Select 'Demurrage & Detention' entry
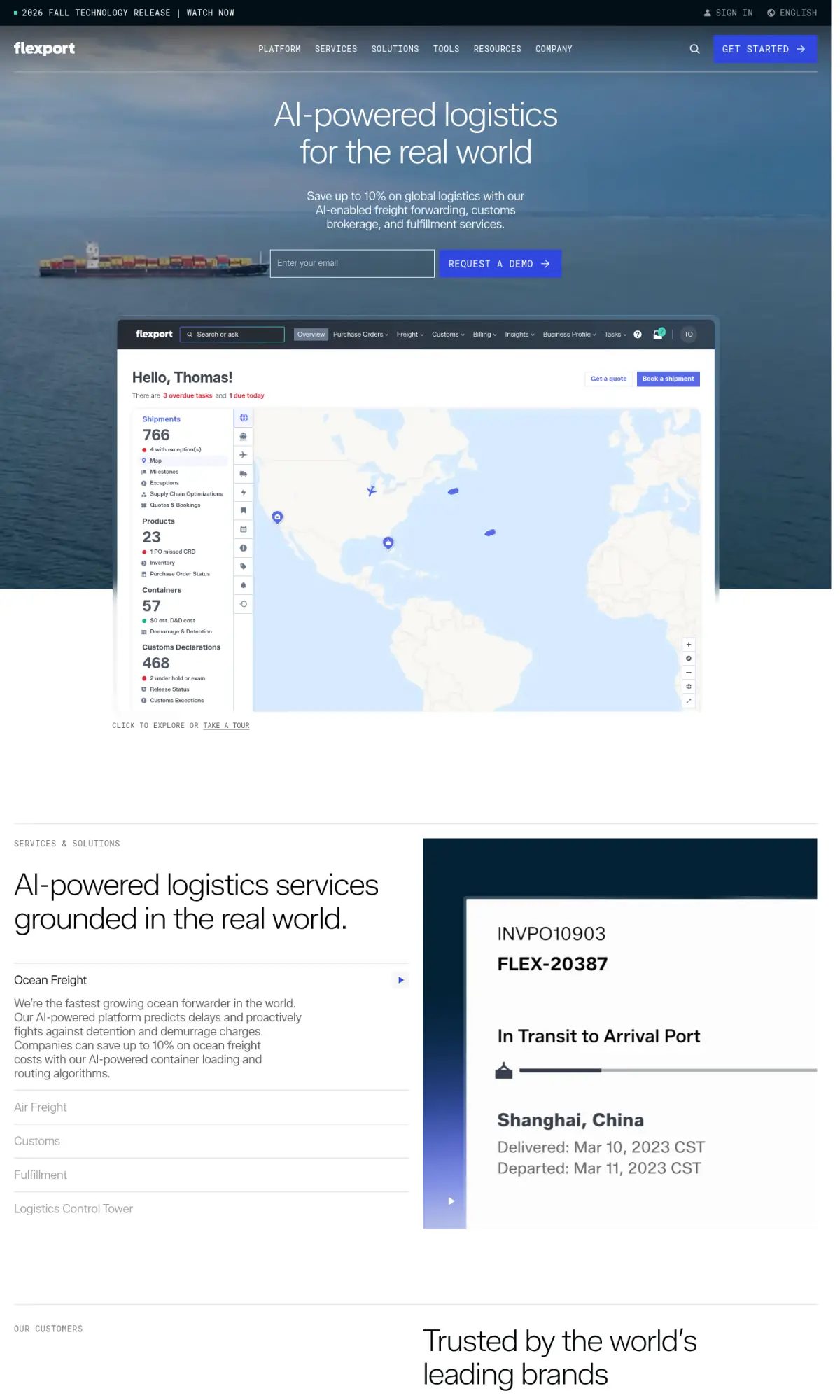Screen dimensions: 840x1400 [181, 631]
